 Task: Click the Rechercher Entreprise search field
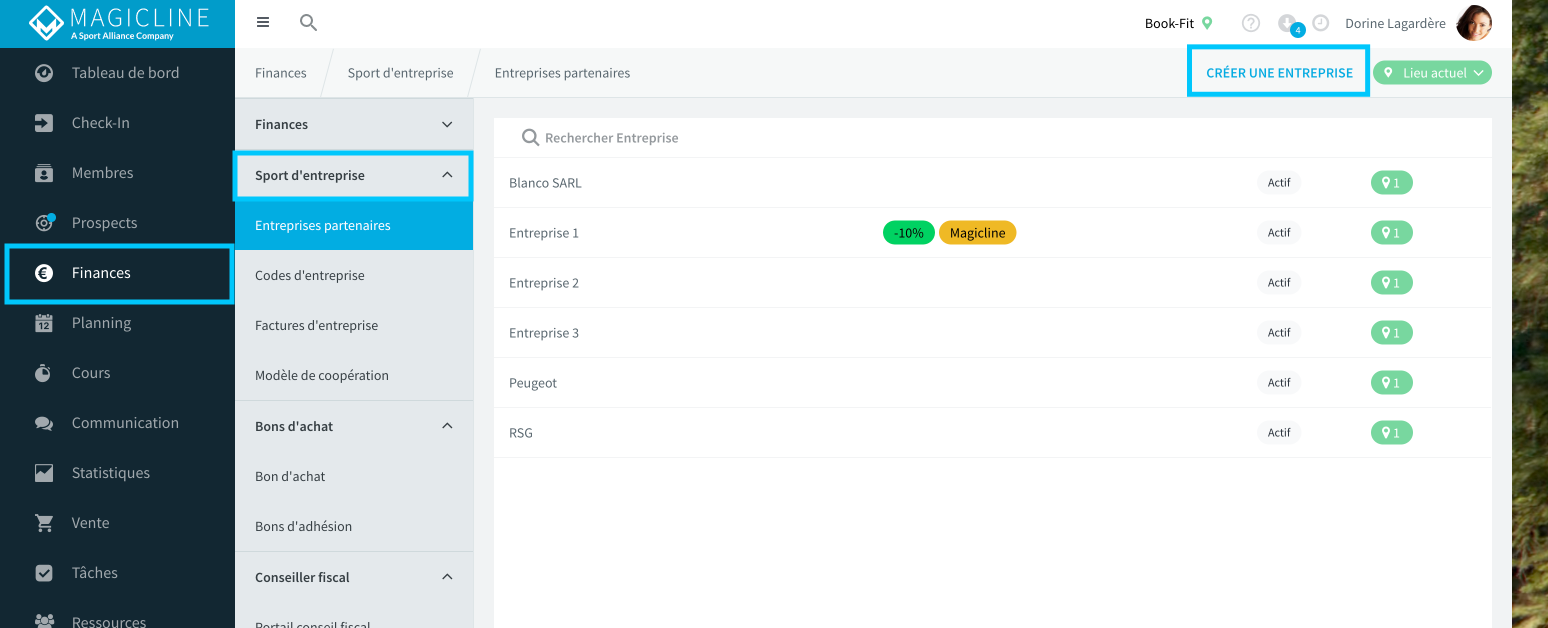click(x=992, y=138)
